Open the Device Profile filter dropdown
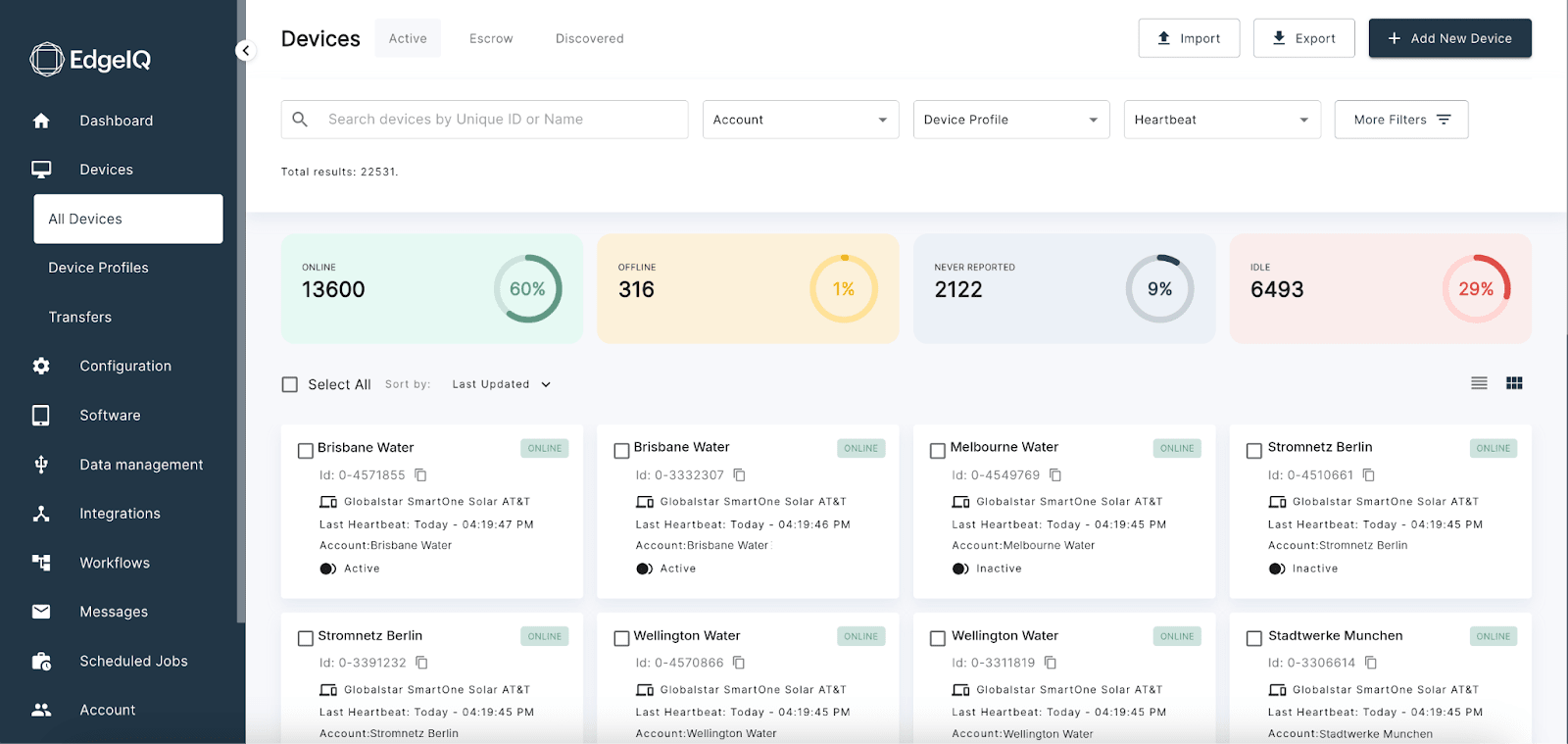The height and width of the screenshot is (744, 1568). [x=1011, y=120]
